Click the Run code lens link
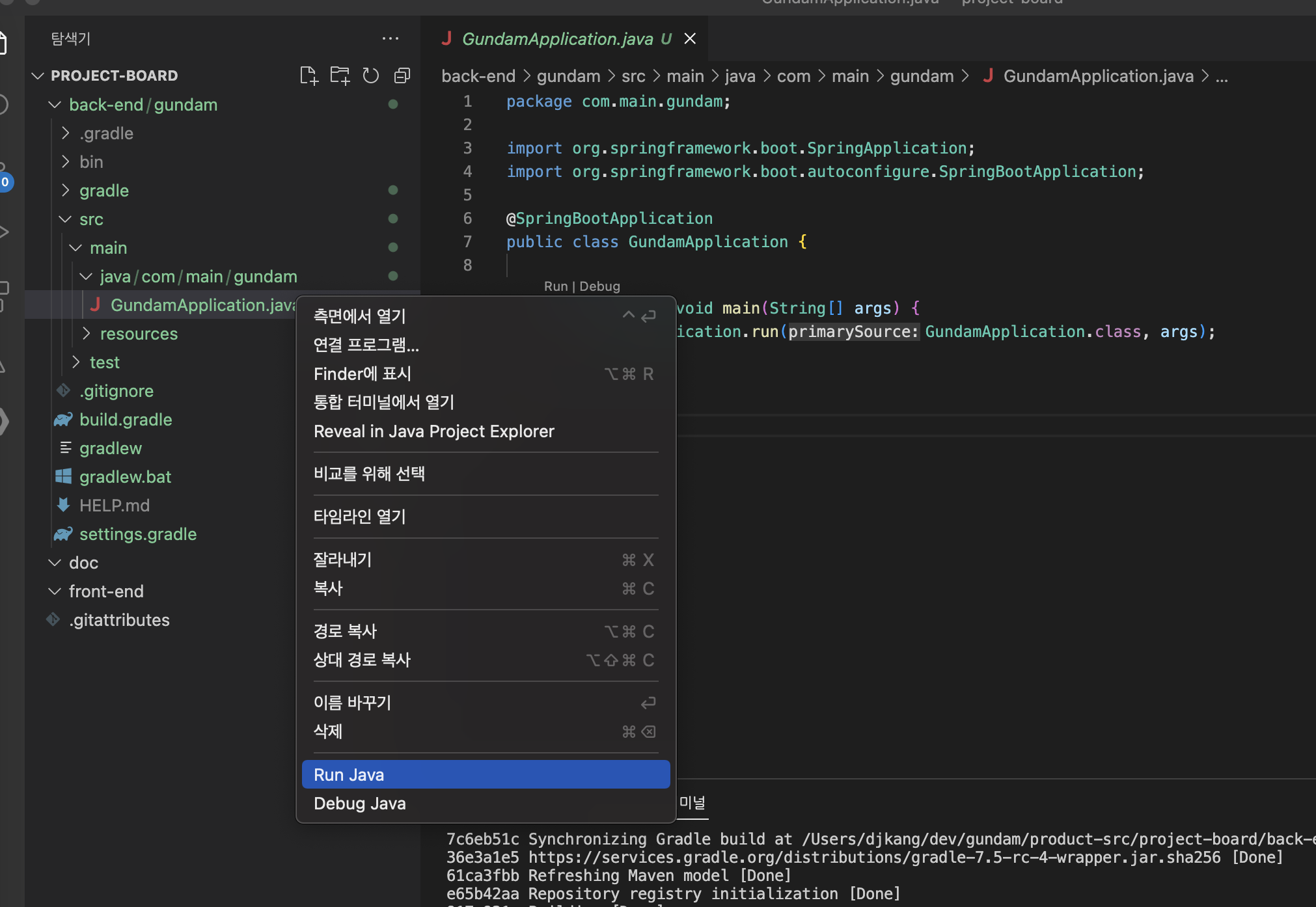 556,286
